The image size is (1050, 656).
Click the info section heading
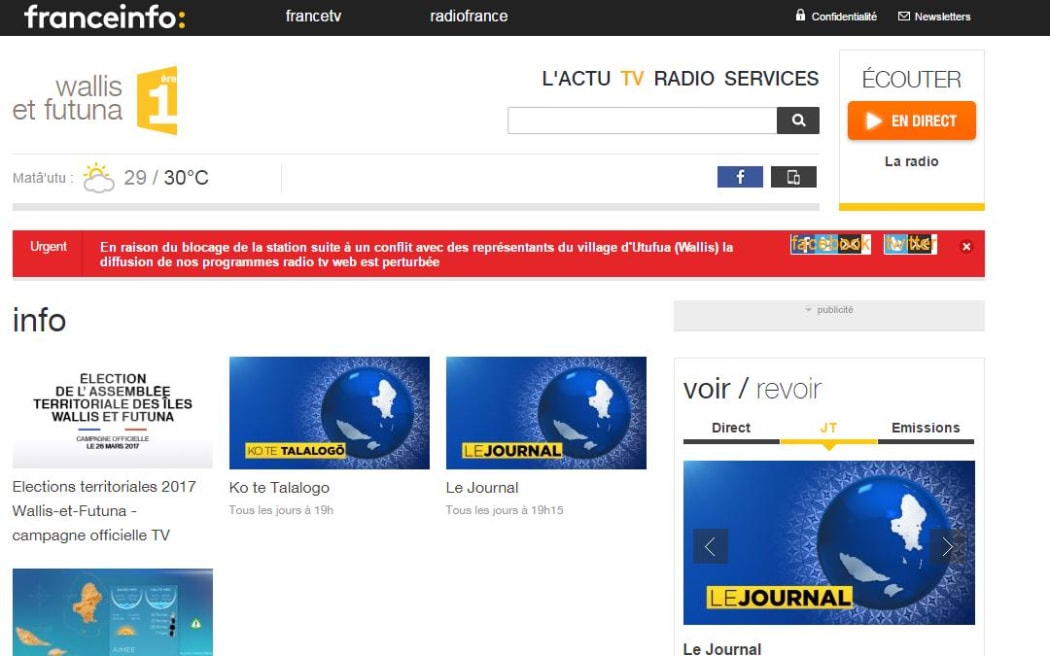pos(39,320)
